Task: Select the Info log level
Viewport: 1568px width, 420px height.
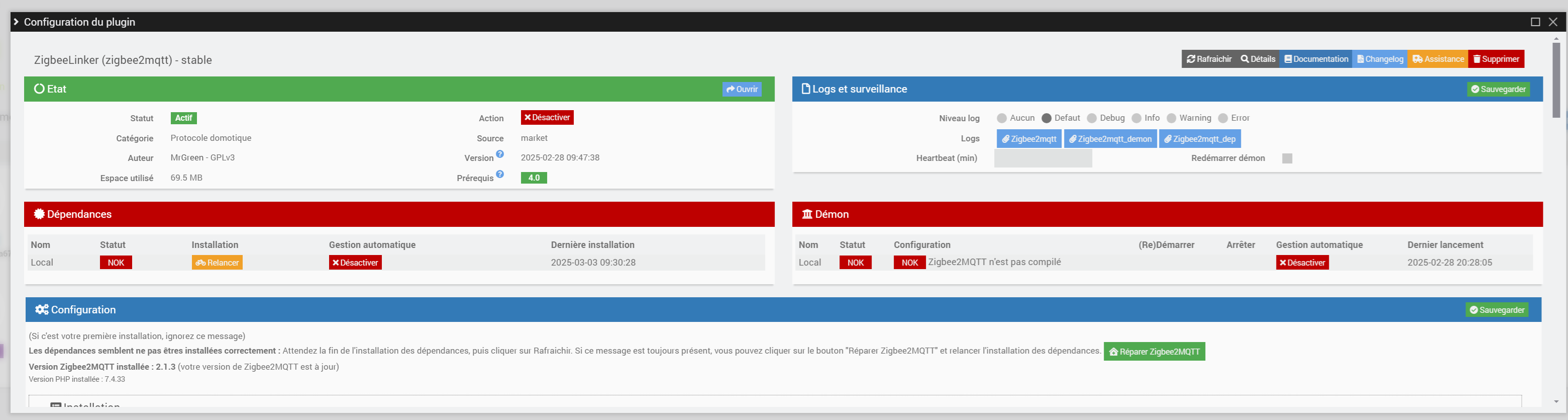Action: [x=1136, y=118]
